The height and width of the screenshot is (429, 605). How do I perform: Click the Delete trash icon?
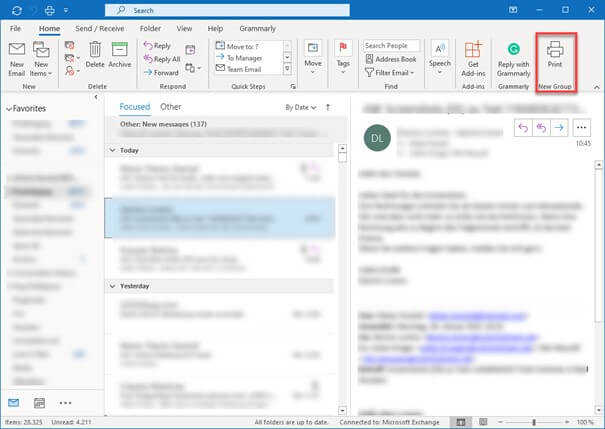[x=95, y=55]
